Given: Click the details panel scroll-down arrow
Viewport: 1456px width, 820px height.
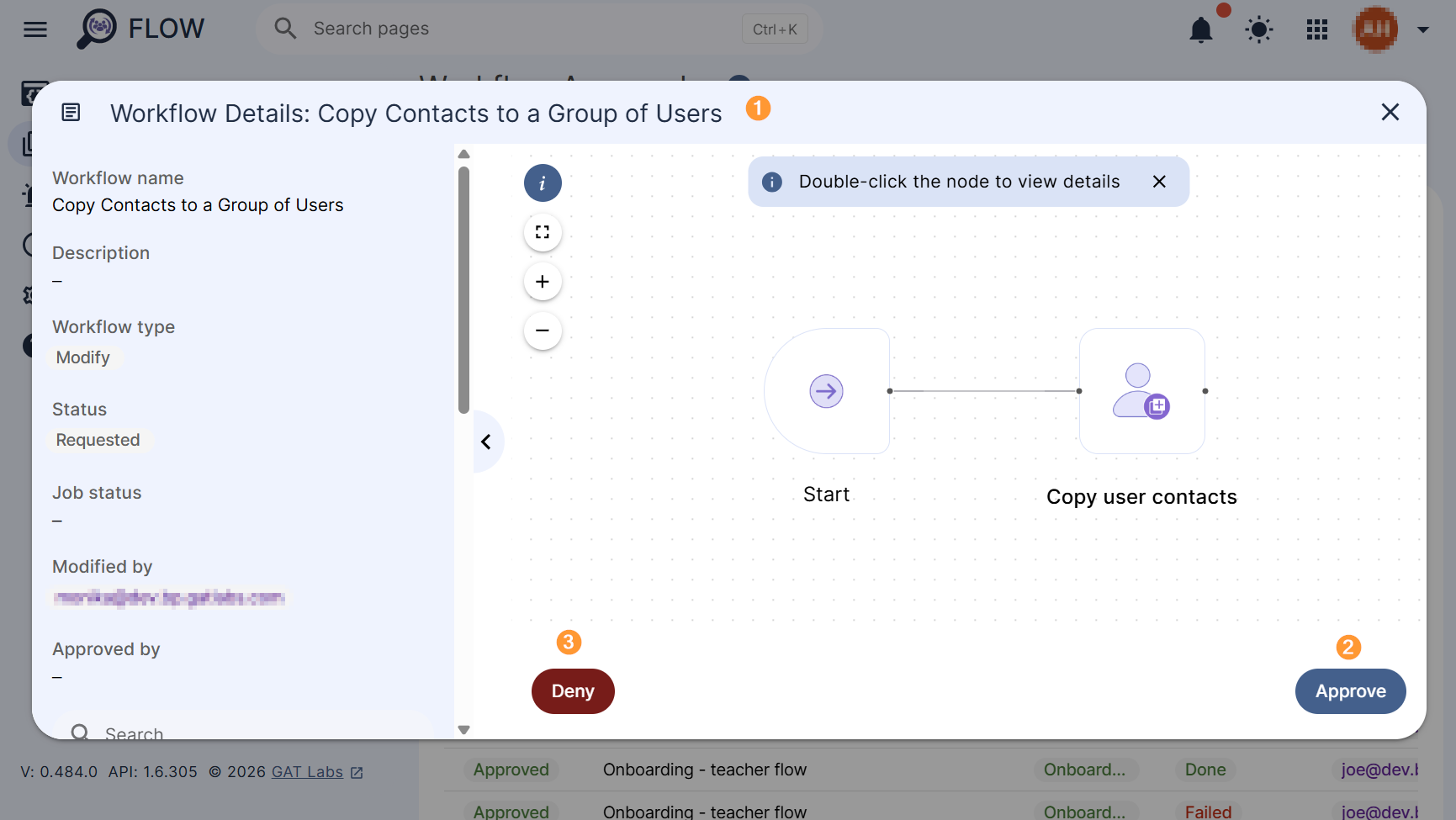Looking at the screenshot, I should [463, 730].
